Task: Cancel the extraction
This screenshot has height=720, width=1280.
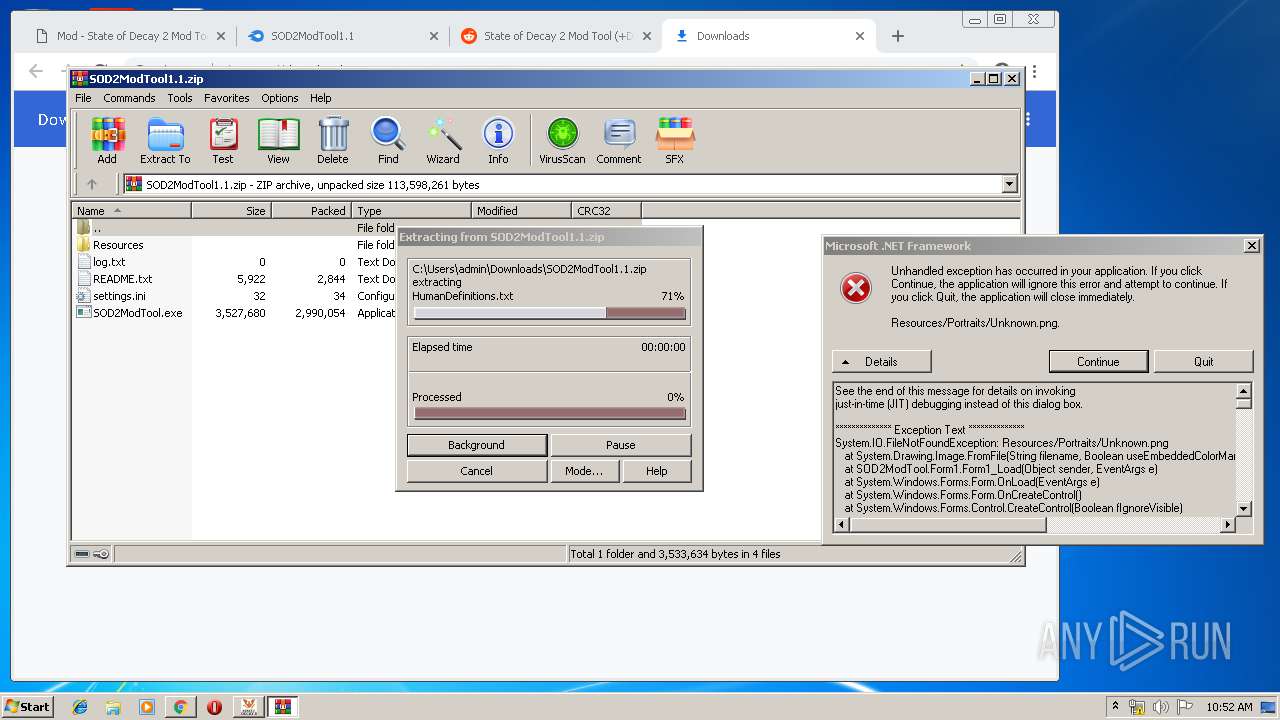Action: [x=476, y=471]
